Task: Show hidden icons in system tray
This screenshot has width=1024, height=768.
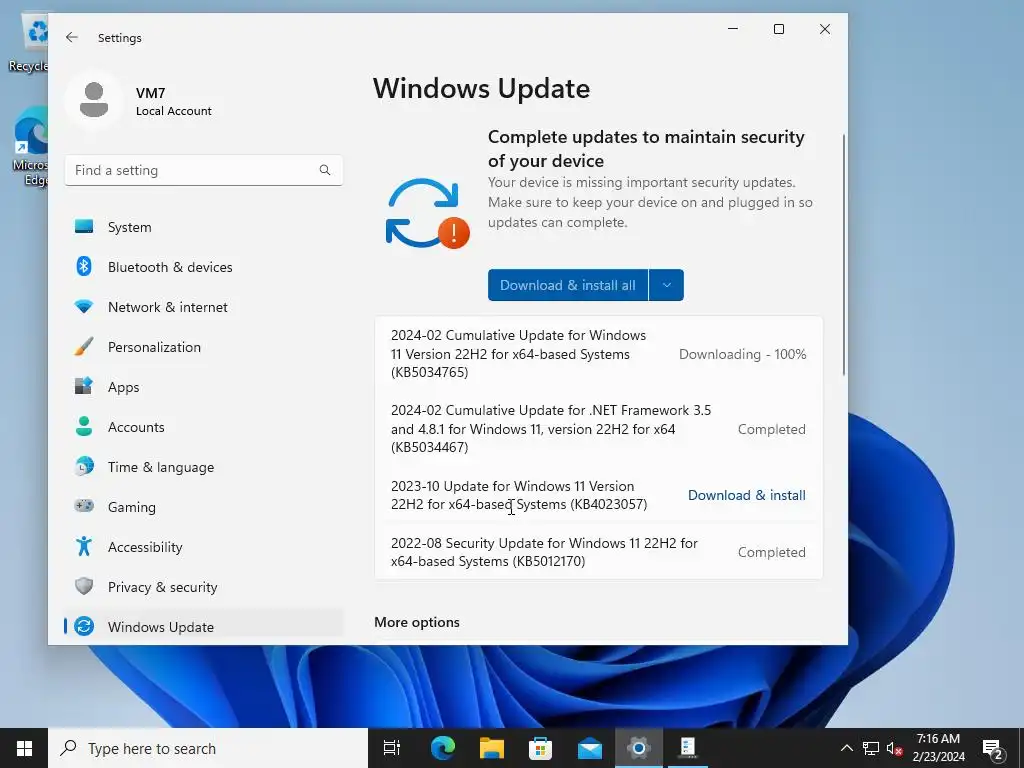Action: click(846, 748)
